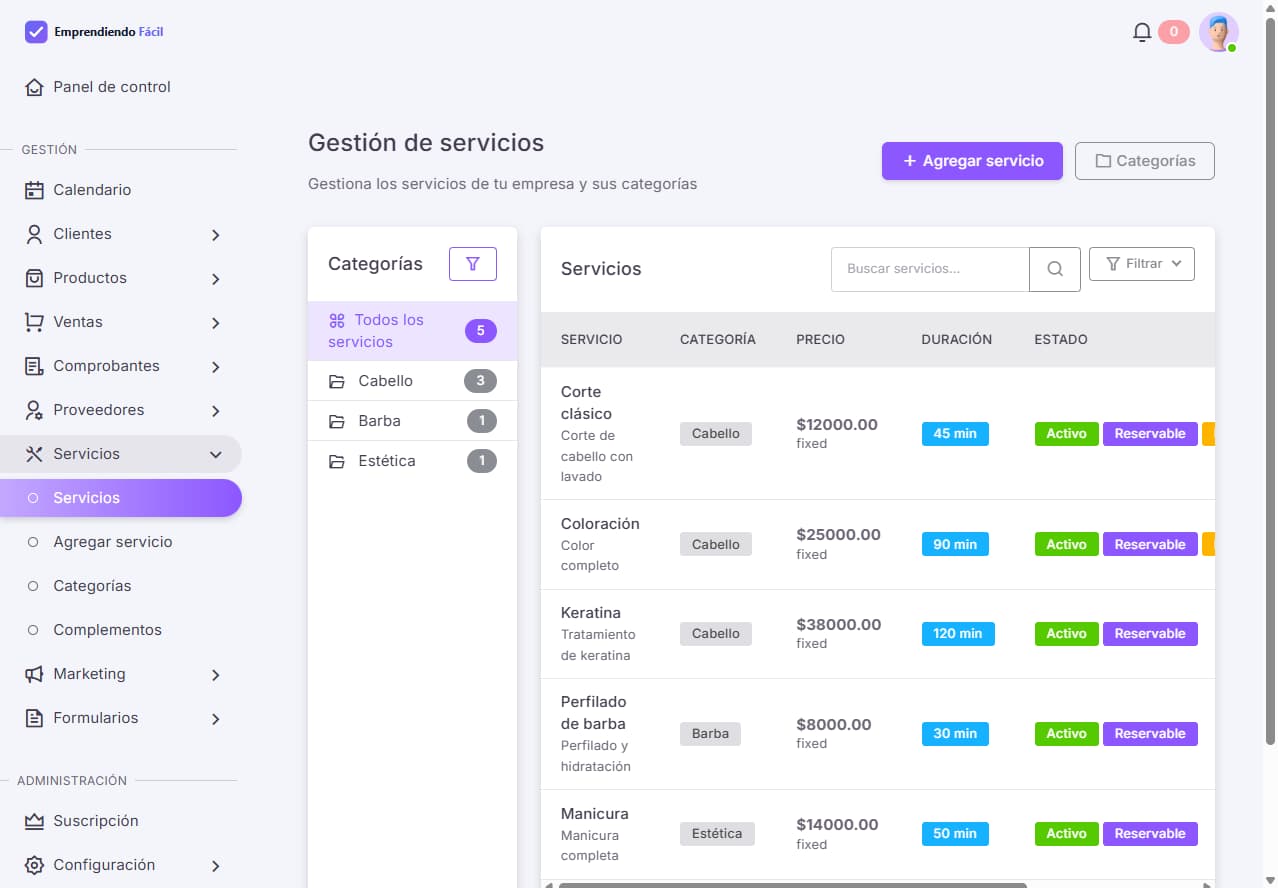This screenshot has height=888, width=1278.
Task: Click the Perfilado de barba service name
Action: pyautogui.click(x=593, y=713)
